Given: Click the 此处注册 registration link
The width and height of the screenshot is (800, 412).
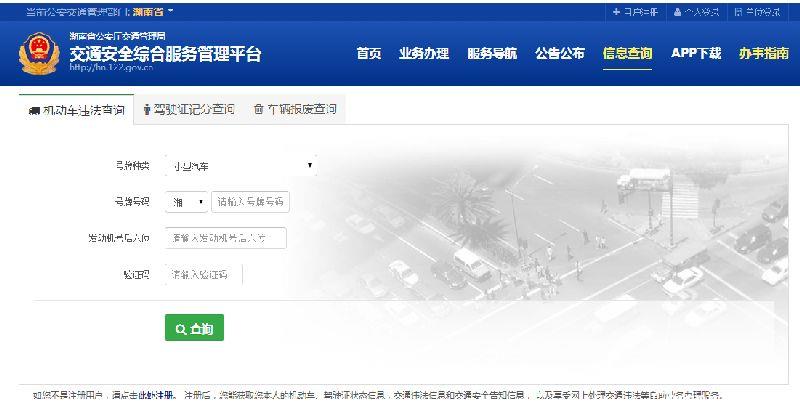Looking at the screenshot, I should (x=157, y=395).
